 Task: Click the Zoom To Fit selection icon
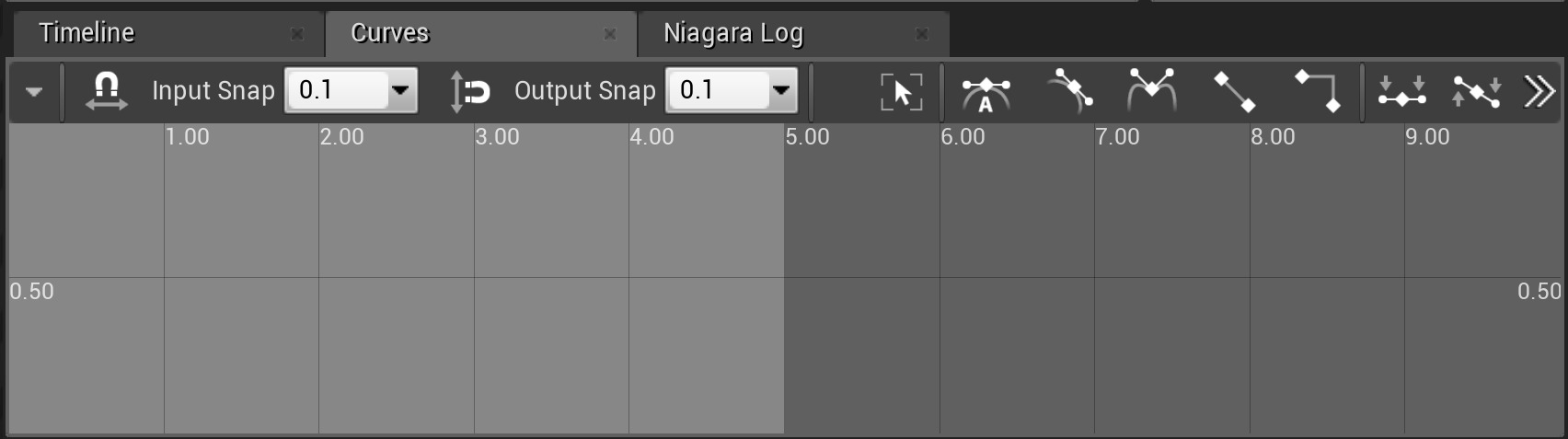(x=901, y=91)
